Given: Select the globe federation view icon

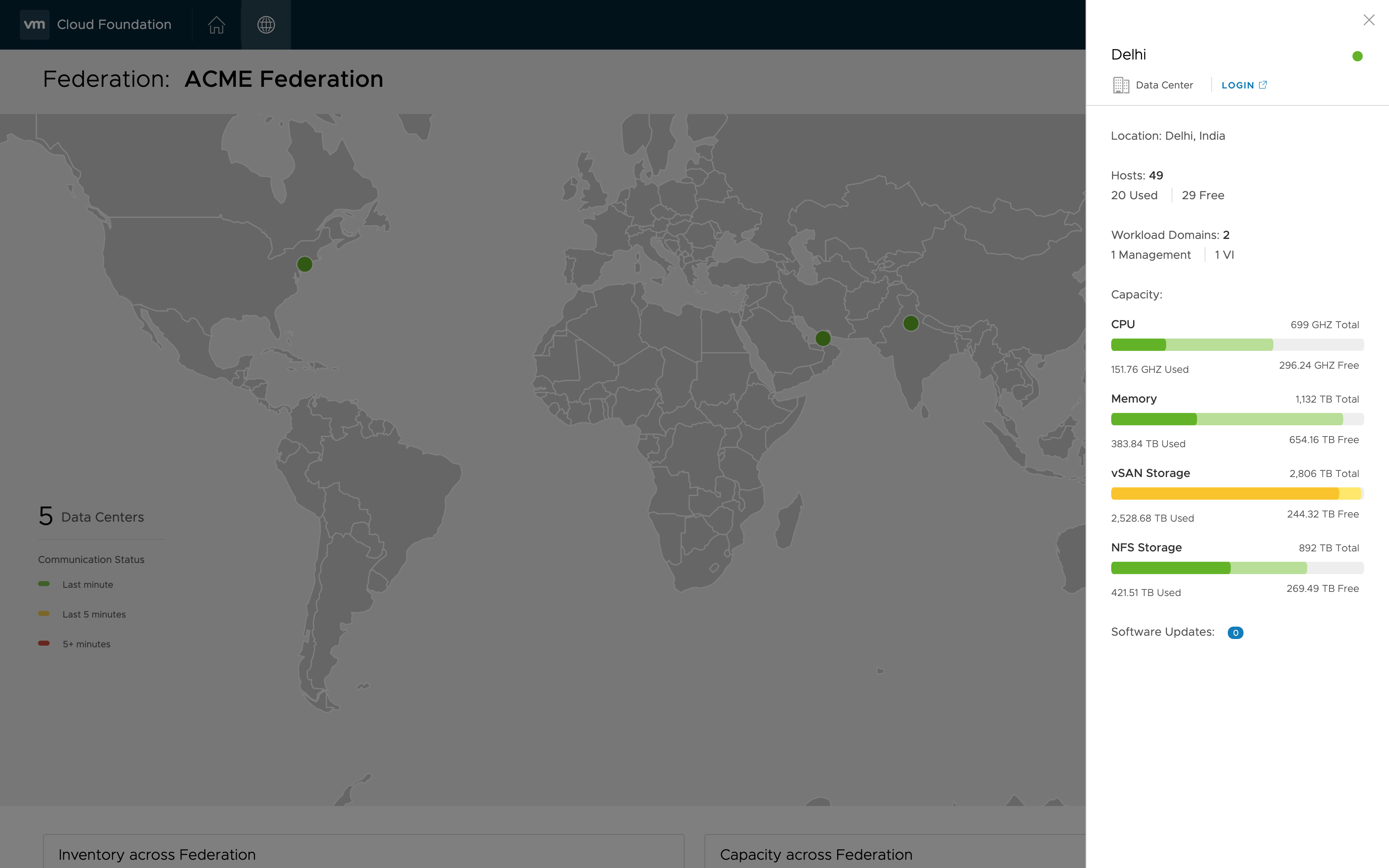Looking at the screenshot, I should coord(266,25).
